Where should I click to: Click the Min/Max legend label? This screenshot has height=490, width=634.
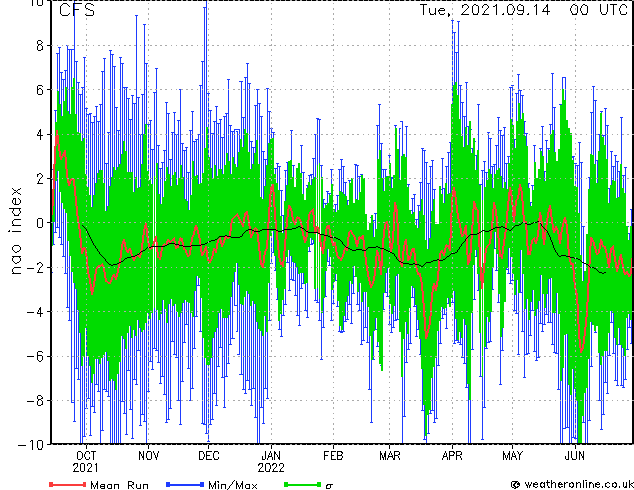point(232,485)
